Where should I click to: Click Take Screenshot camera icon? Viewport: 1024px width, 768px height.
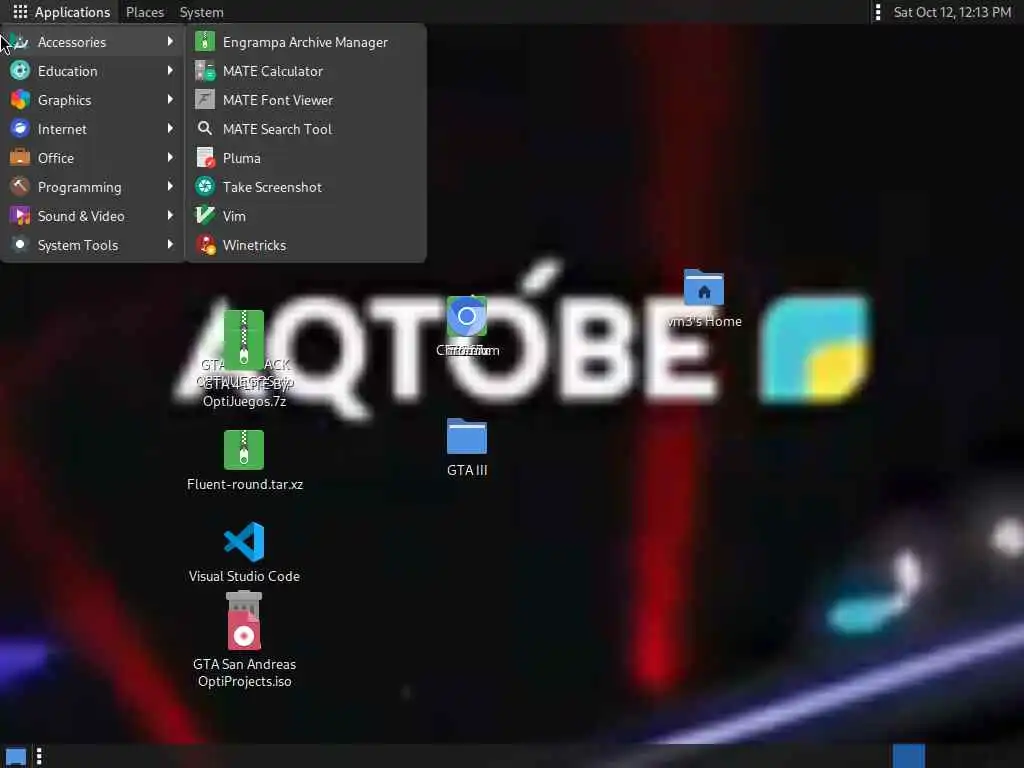tap(205, 187)
